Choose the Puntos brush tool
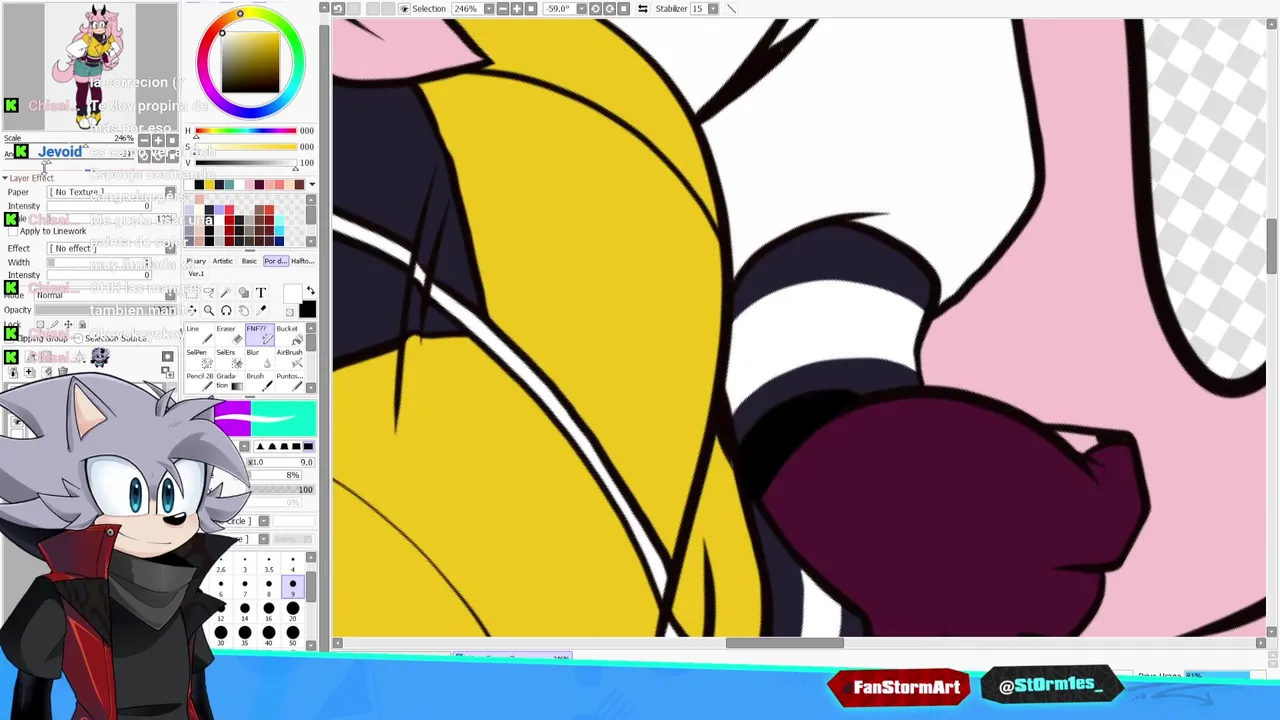Screen dimensions: 1280x720 tap(290, 382)
